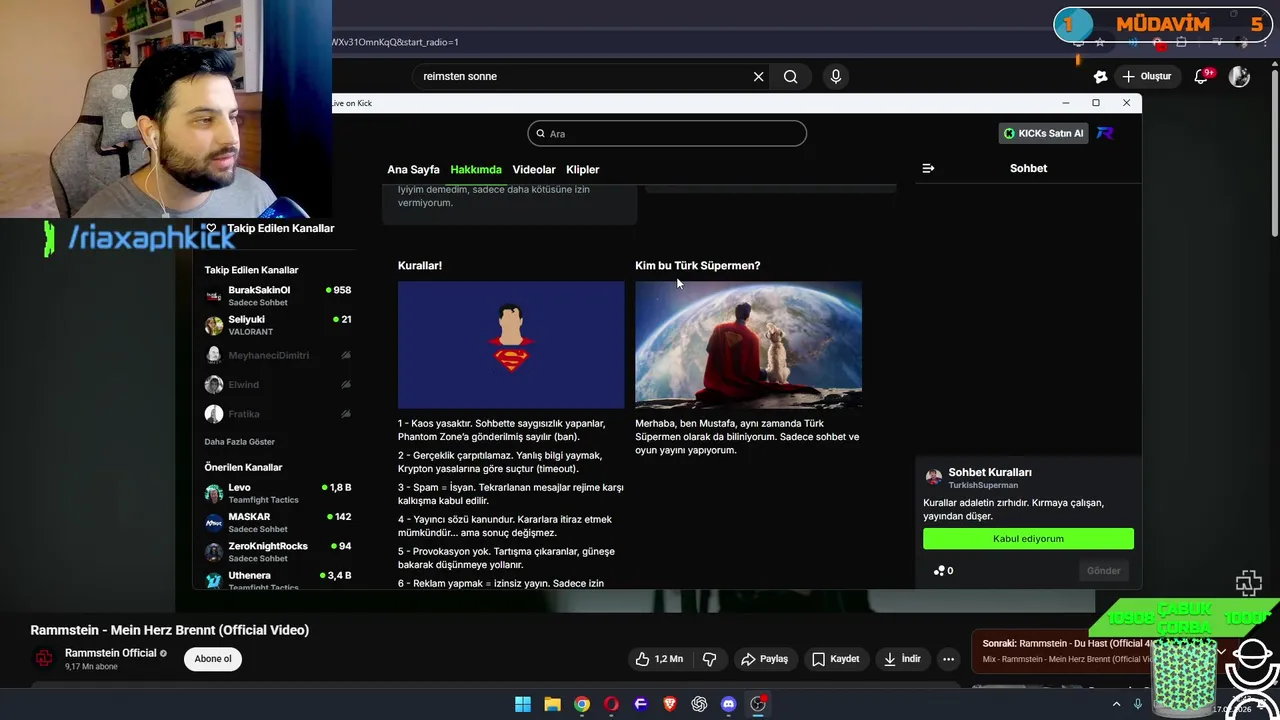Click the YouTube Oluştur create button
The image size is (1280, 720).
(1147, 76)
